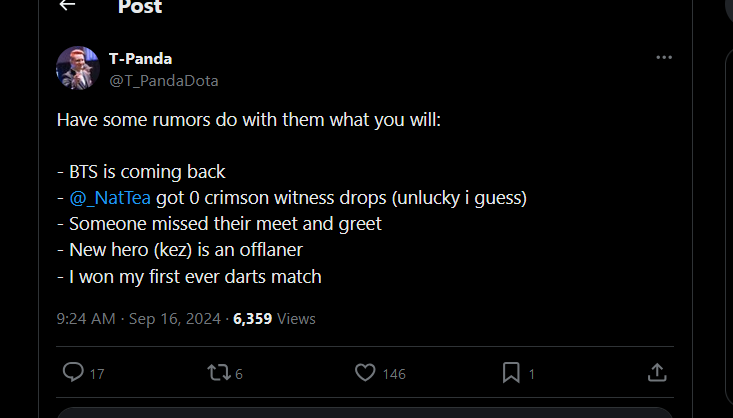Click the repost arrows icon
Image resolution: width=733 pixels, height=418 pixels.
(x=218, y=372)
